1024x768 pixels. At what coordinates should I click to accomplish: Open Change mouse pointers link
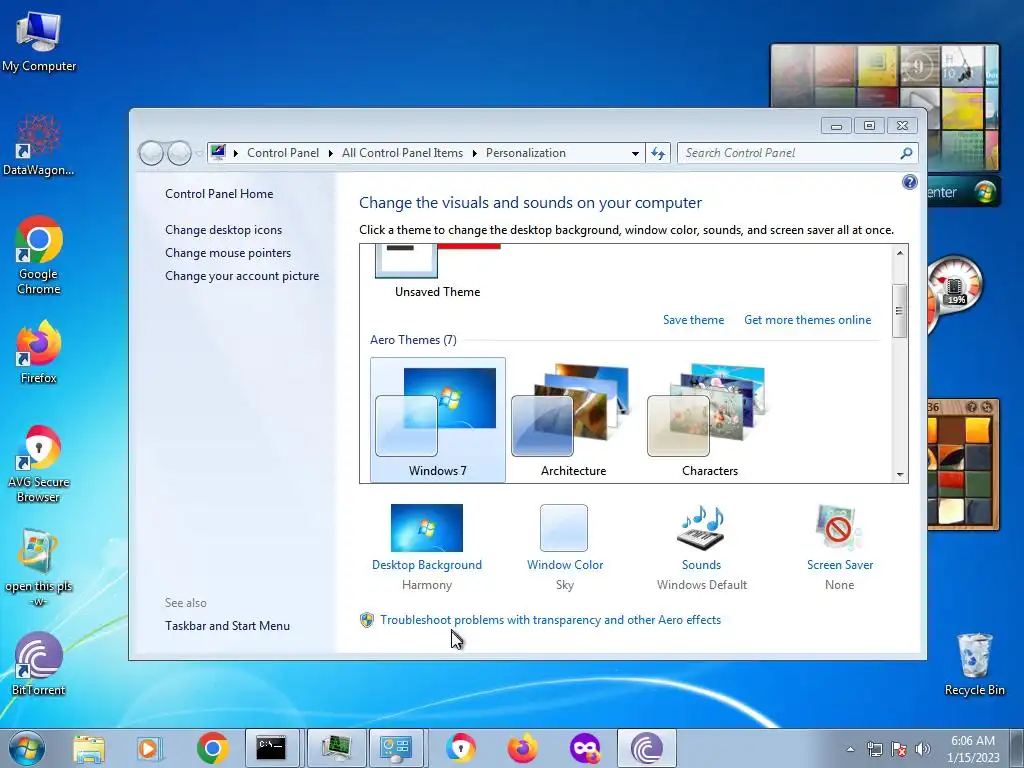pyautogui.click(x=228, y=253)
